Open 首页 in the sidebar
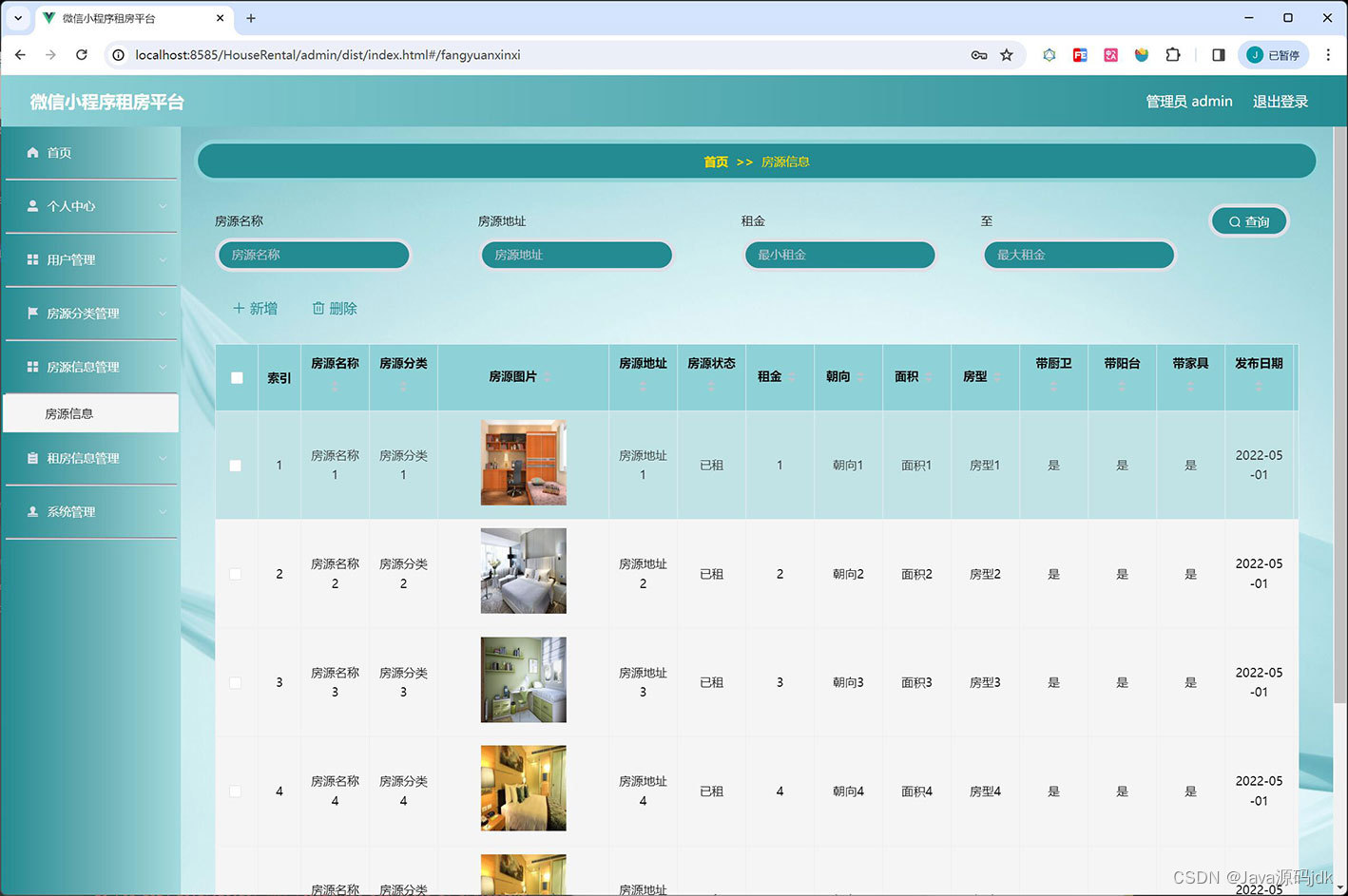This screenshot has width=1348, height=896. tap(90, 153)
